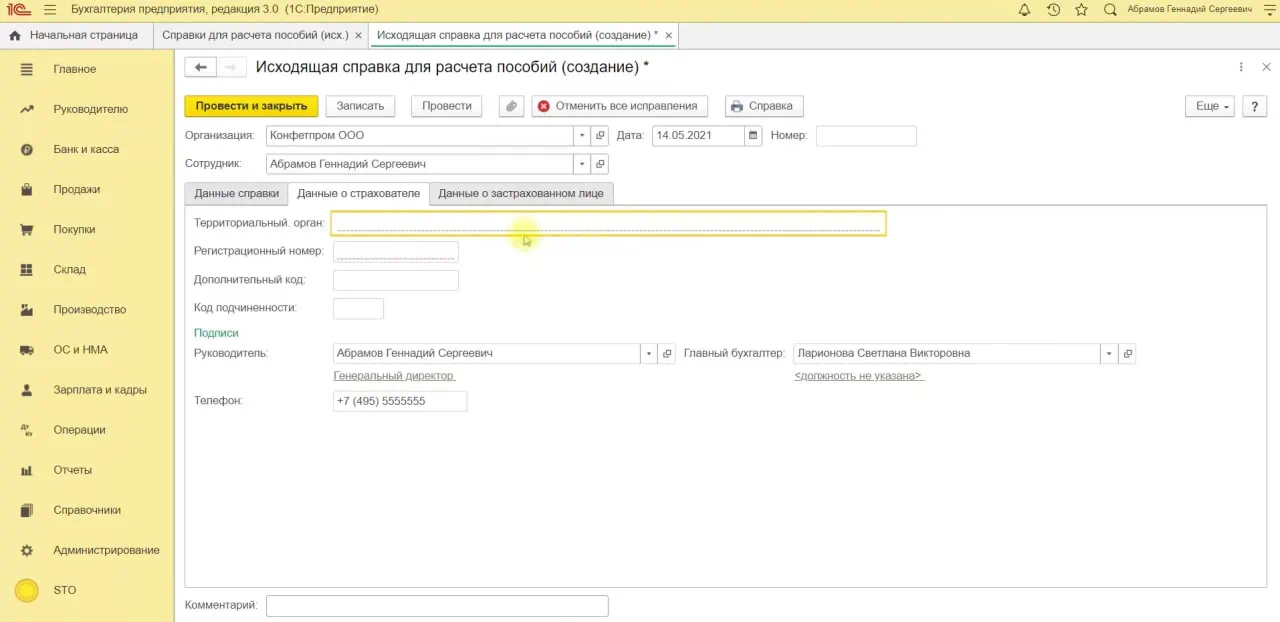
Task: Close the Справки для расчета пособий tab
Action: (359, 35)
